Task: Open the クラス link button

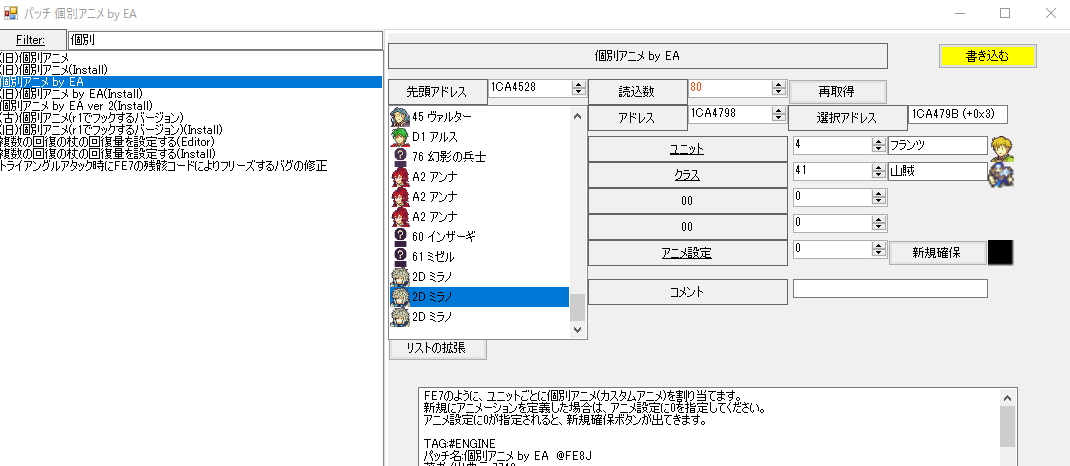Action: pos(687,175)
